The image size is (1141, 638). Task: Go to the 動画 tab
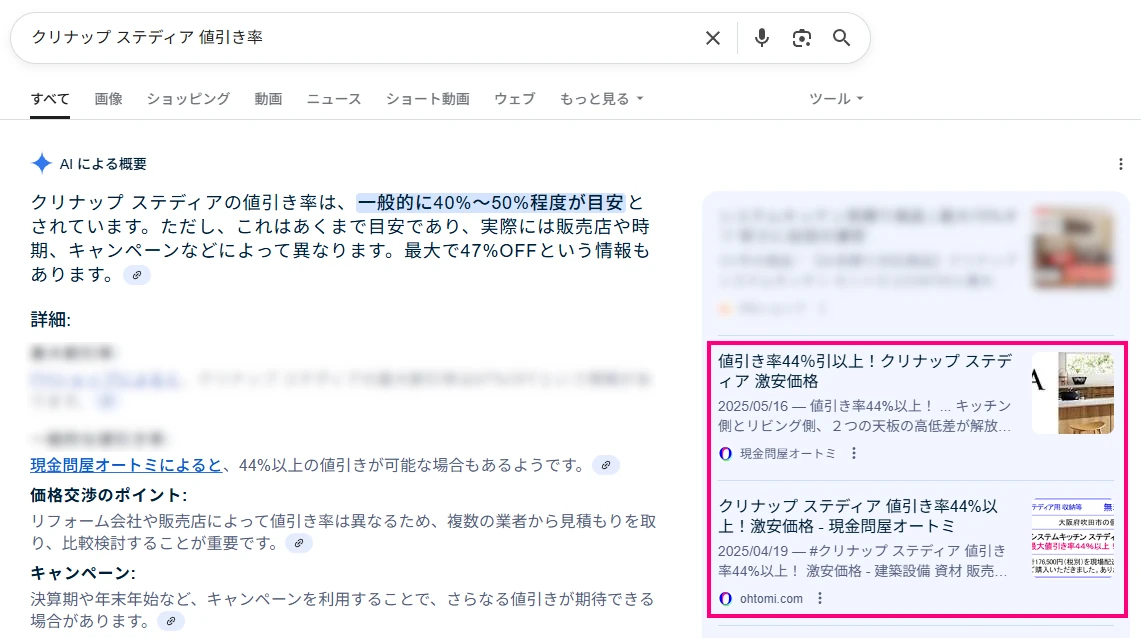point(269,99)
